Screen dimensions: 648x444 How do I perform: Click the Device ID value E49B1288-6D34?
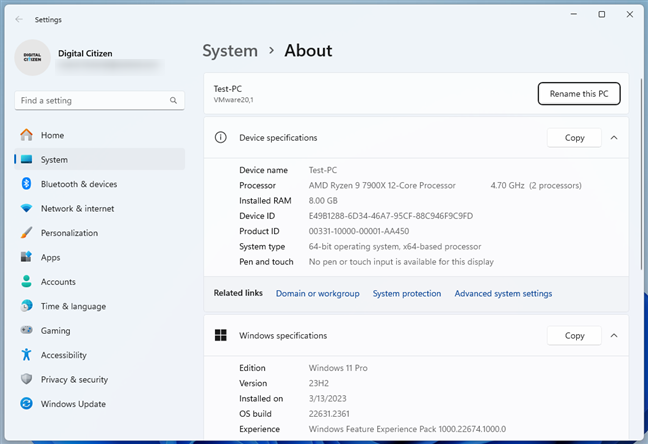pos(391,216)
